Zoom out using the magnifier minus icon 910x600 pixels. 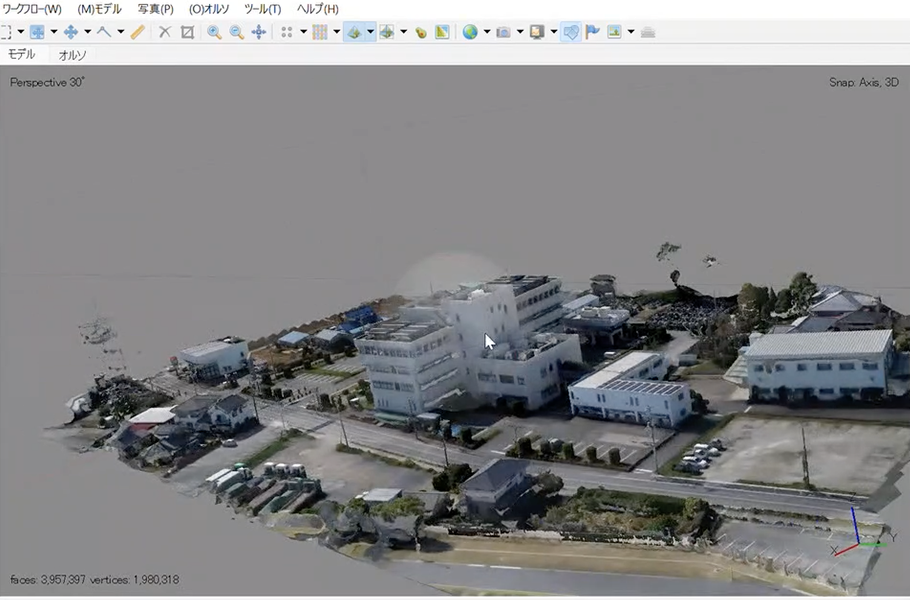click(x=237, y=32)
